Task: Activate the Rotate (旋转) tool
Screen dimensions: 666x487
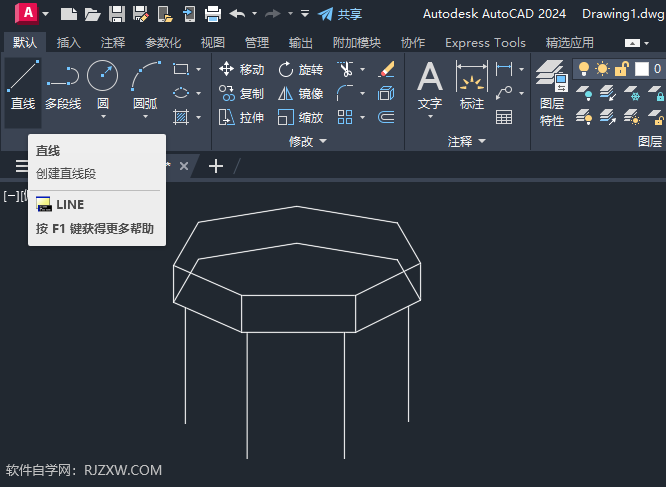Action: coord(301,69)
